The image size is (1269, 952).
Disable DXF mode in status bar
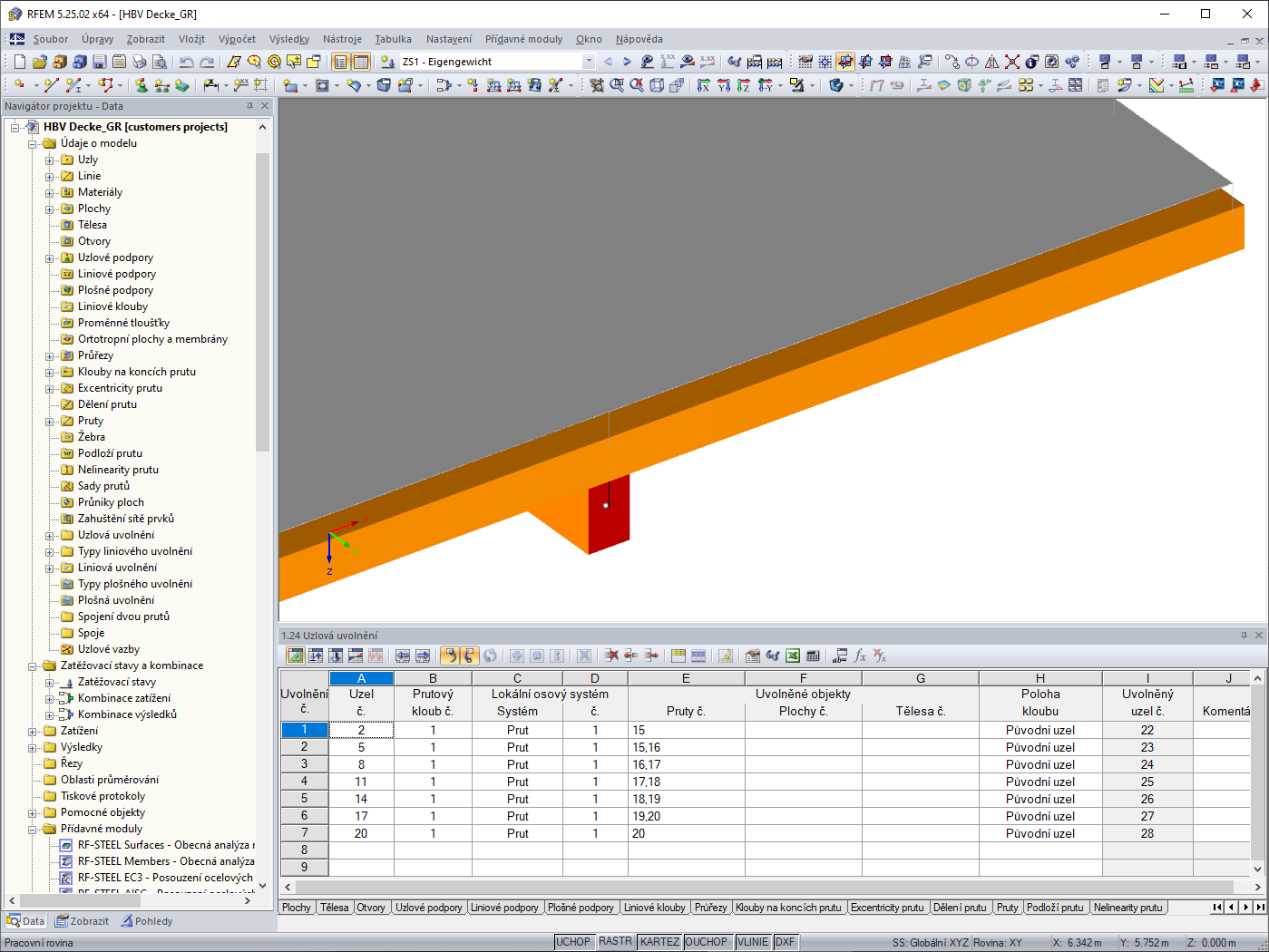pyautogui.click(x=786, y=941)
